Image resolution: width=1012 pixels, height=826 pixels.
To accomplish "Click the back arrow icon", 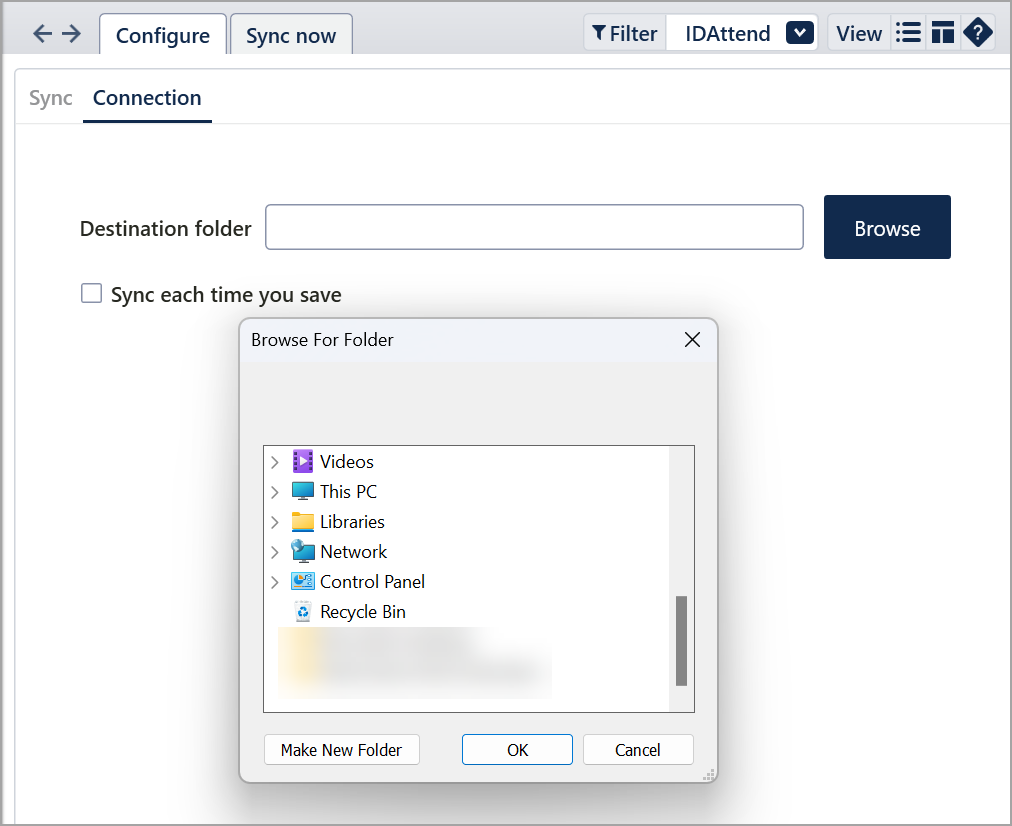I will tap(42, 34).
